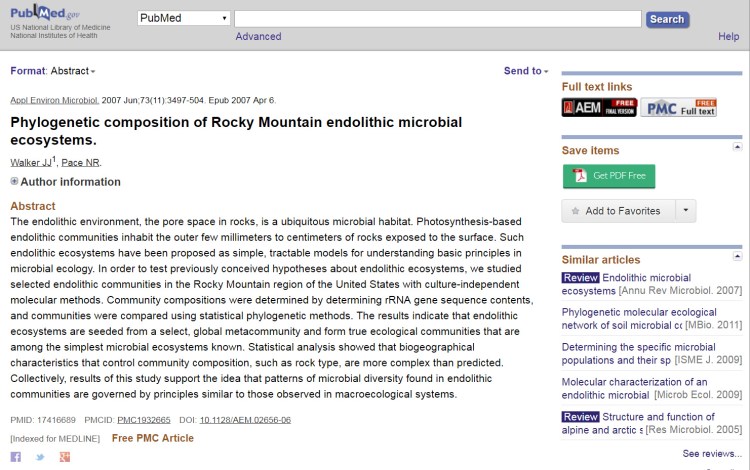Open the Add to Favorites dropdown arrow
The image size is (750, 470).
(685, 211)
